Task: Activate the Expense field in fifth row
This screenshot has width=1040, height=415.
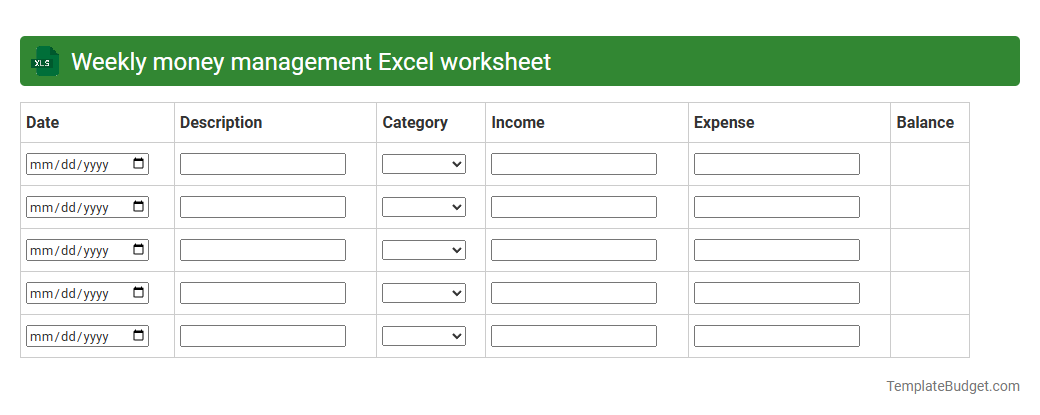Action: pyautogui.click(x=777, y=336)
